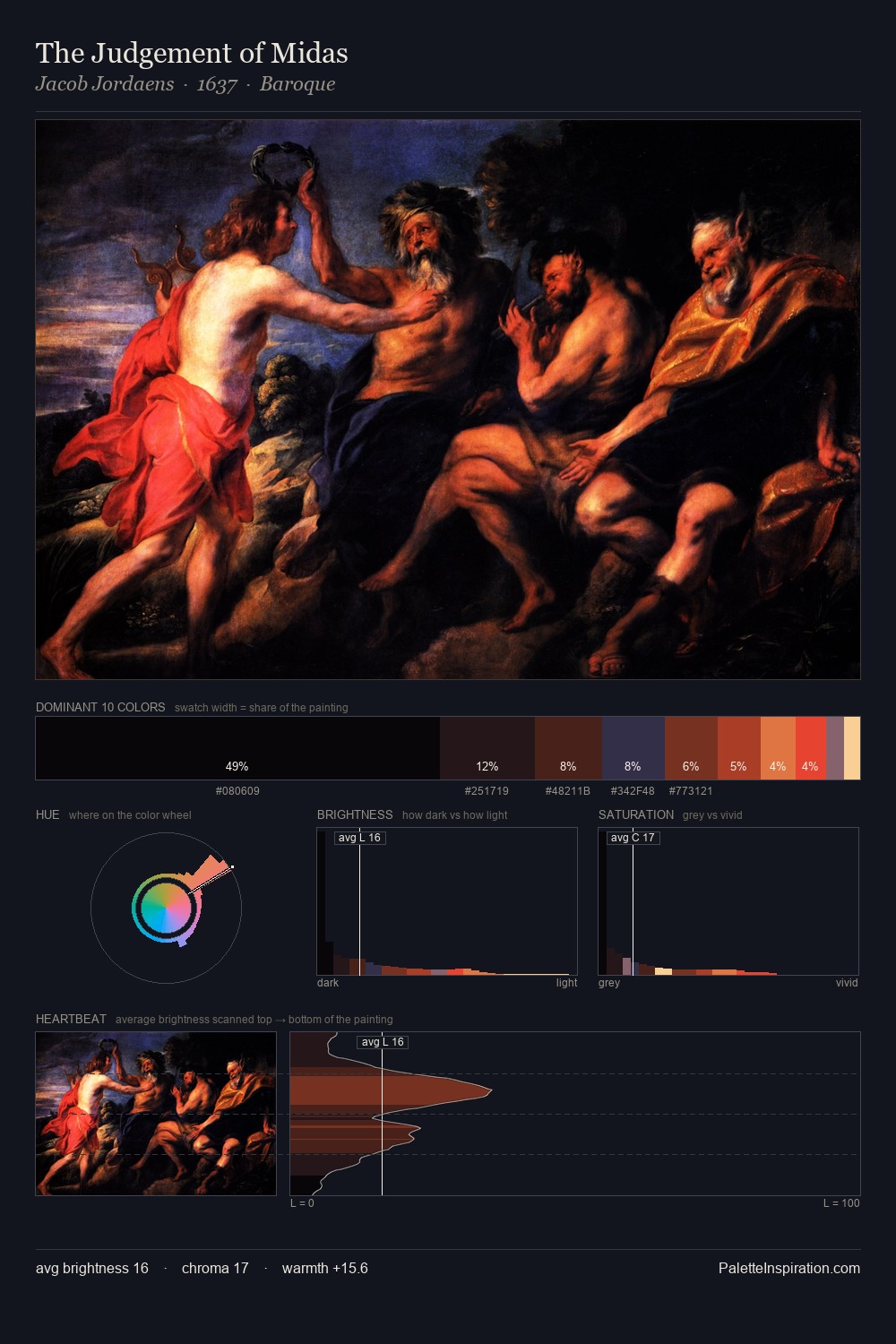Select the 8% reddish-brown swatch labeled #48211B
This screenshot has width=896, height=1344.
coord(568,748)
